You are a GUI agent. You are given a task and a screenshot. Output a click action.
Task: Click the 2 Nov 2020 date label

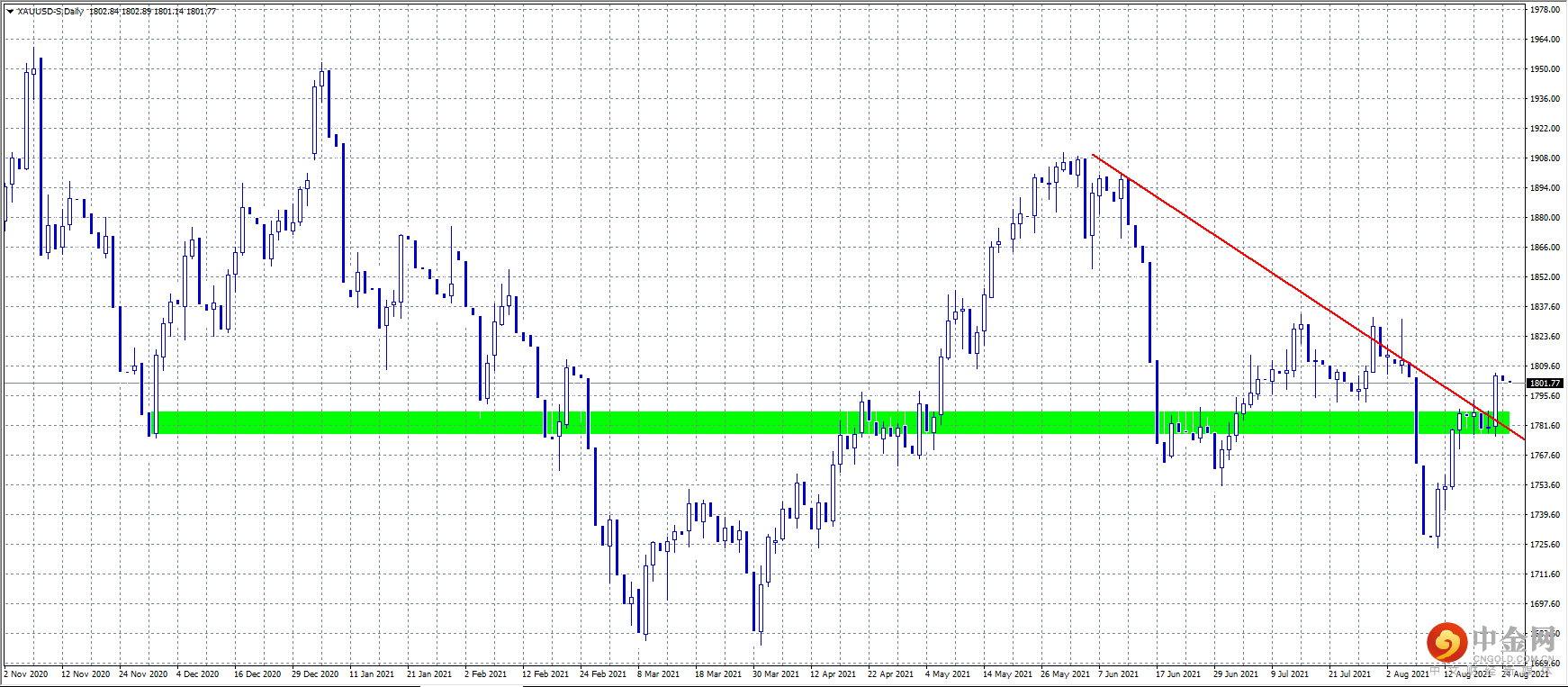pos(26,674)
